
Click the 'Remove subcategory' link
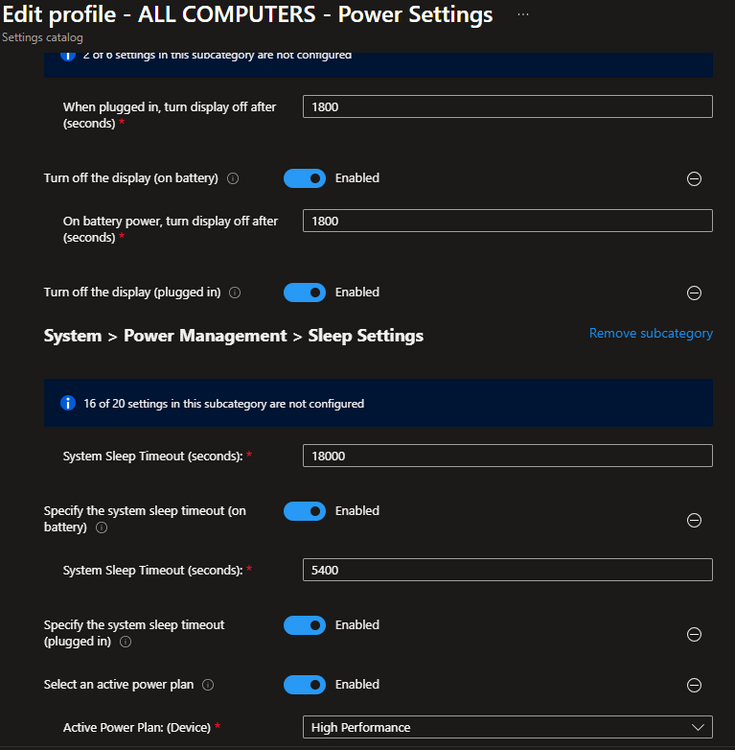[651, 333]
